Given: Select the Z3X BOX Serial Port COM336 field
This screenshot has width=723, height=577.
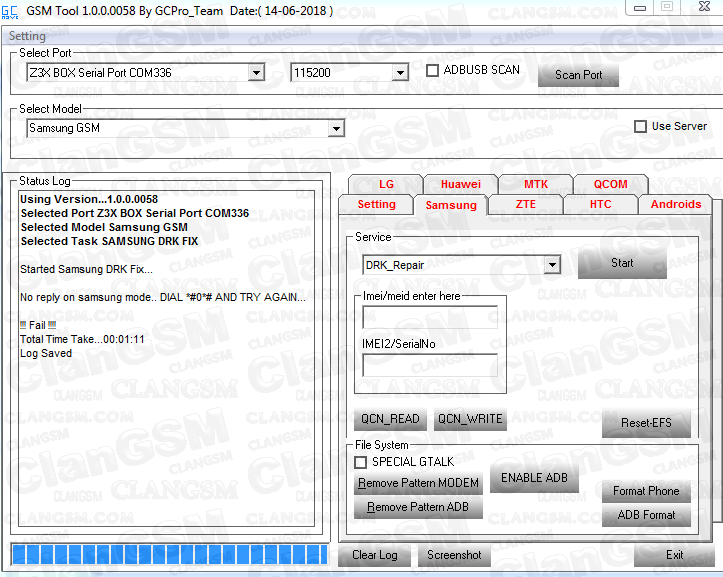Looking at the screenshot, I should tap(145, 72).
